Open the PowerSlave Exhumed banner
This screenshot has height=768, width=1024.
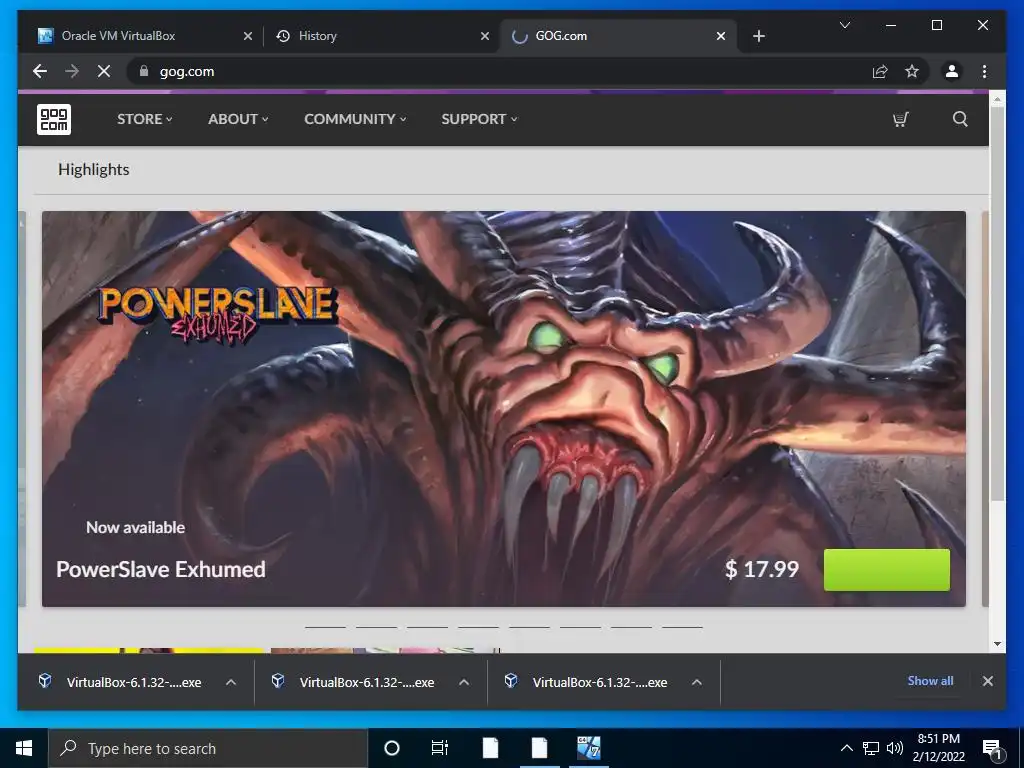pyautogui.click(x=504, y=409)
